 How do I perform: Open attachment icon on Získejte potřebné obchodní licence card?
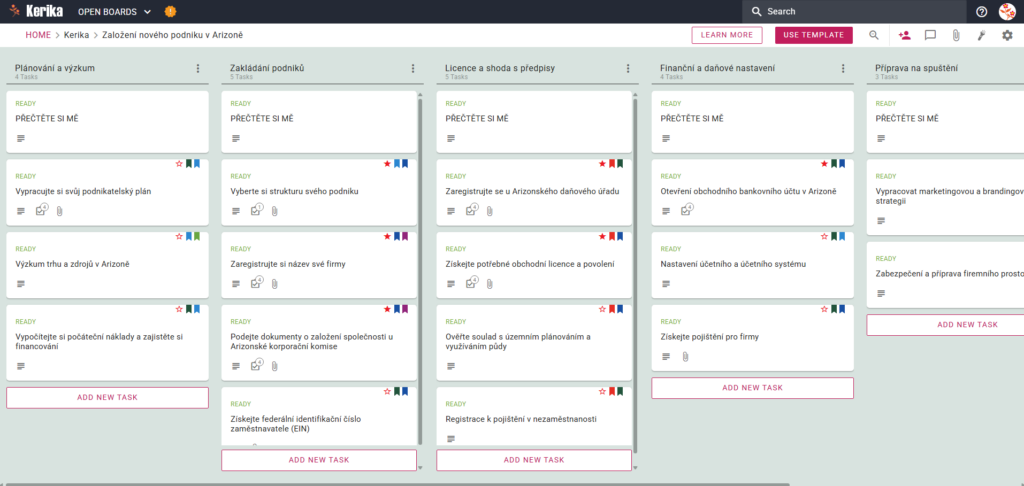click(x=489, y=284)
